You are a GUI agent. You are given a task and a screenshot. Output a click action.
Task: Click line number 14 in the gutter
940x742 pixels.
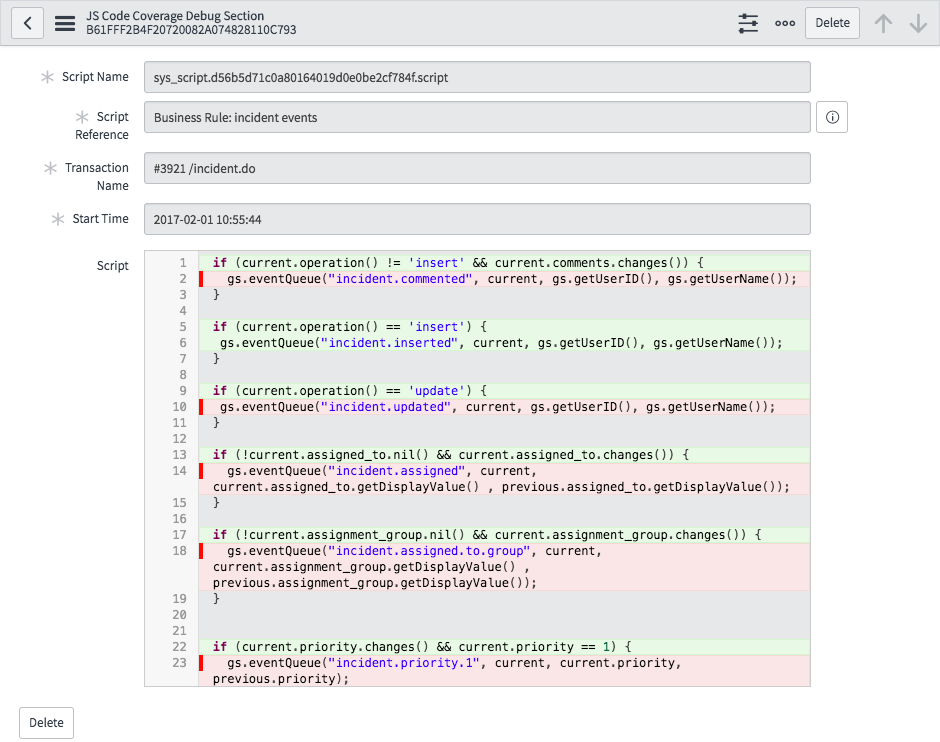point(180,471)
